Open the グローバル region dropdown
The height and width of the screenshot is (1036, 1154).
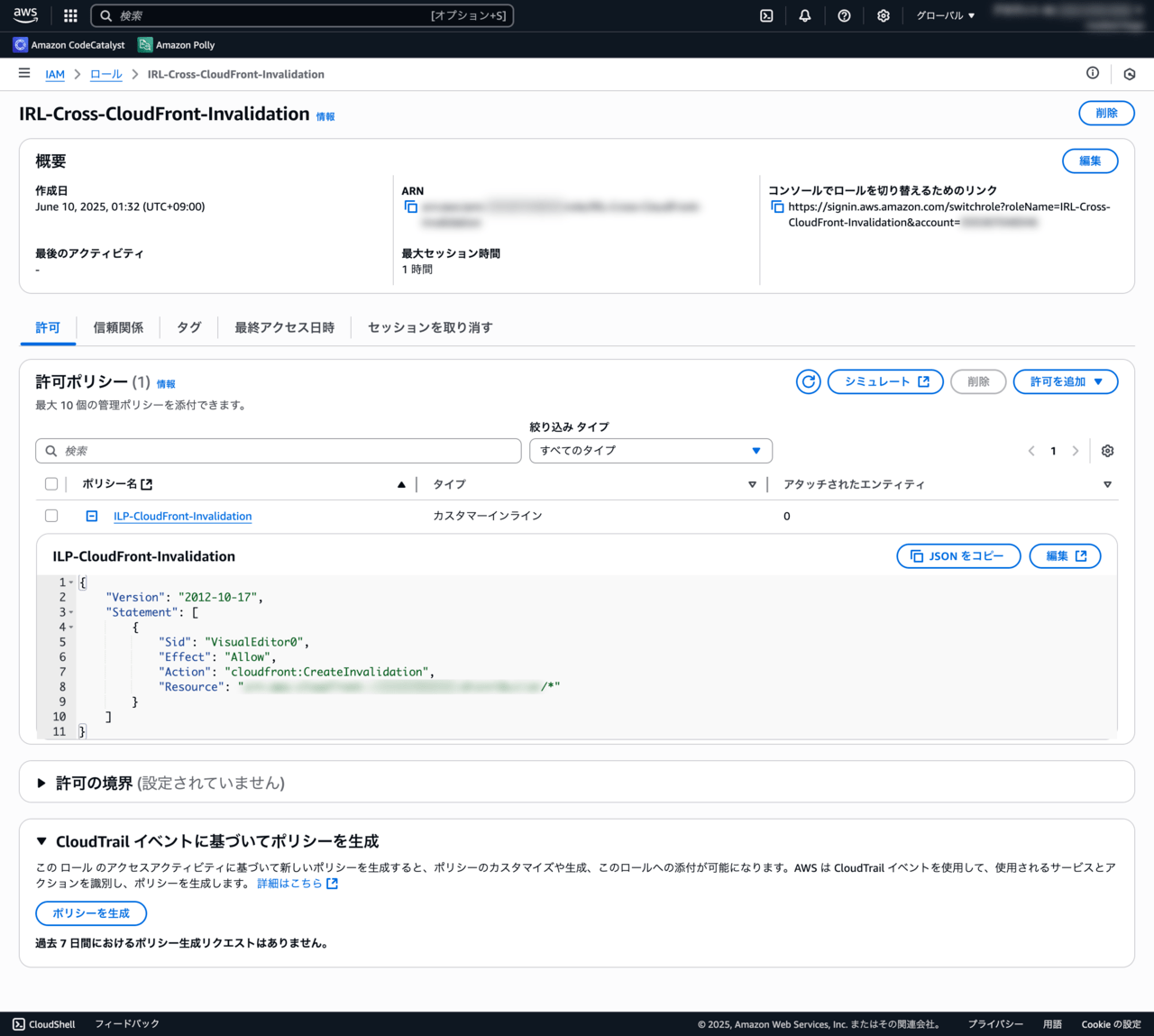point(945,15)
